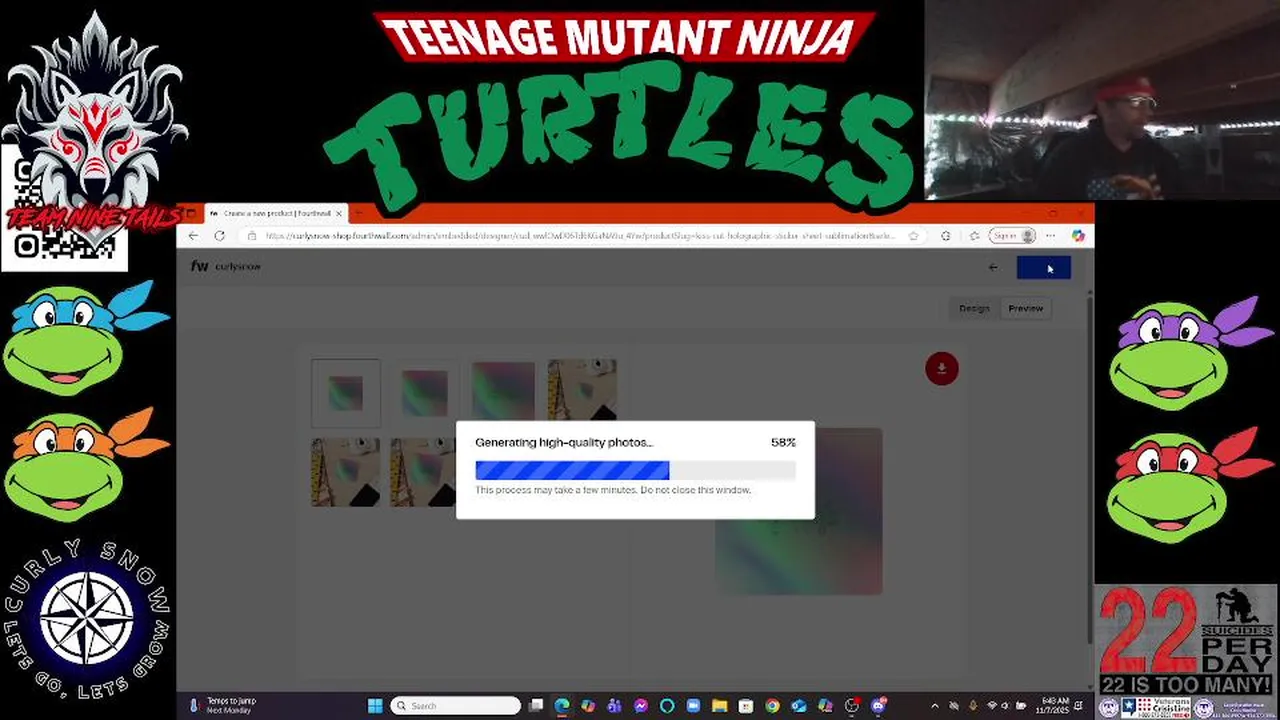Open Outlook from the taskbar
This screenshot has height=720, width=1280.
tap(799, 706)
